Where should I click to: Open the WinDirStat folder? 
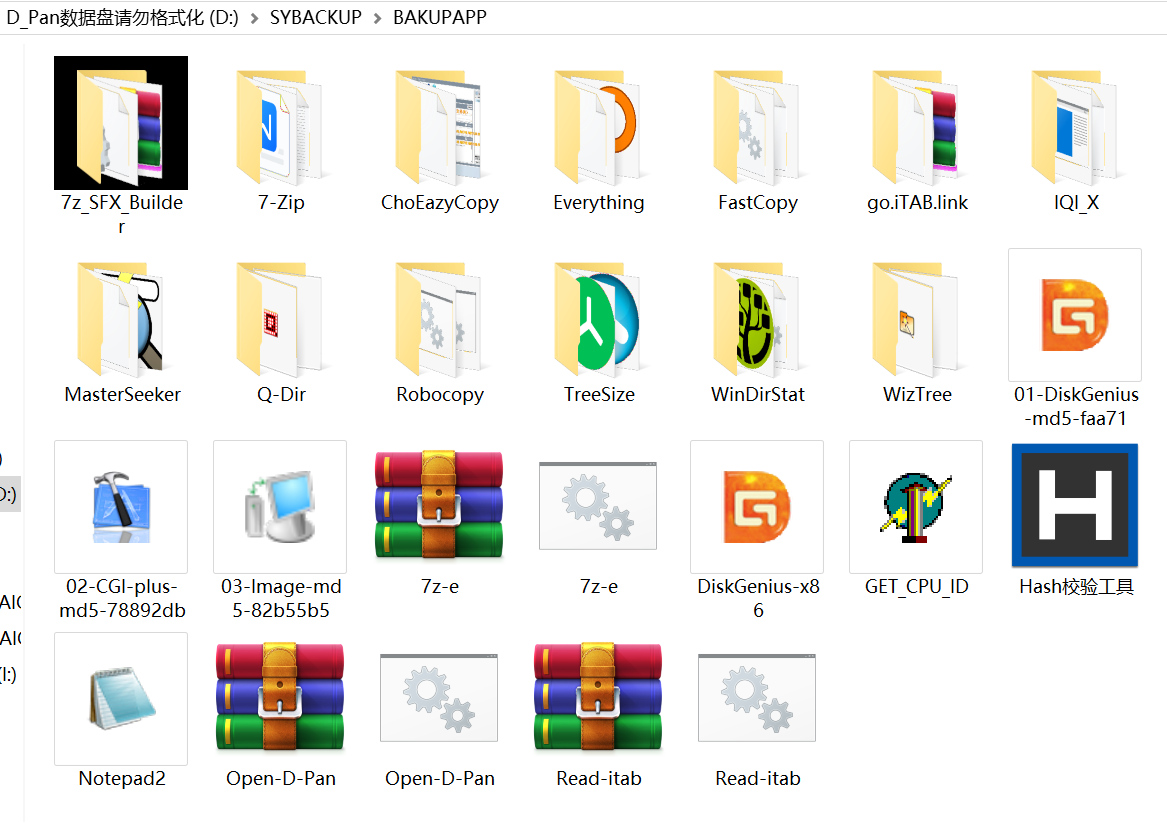click(x=758, y=318)
